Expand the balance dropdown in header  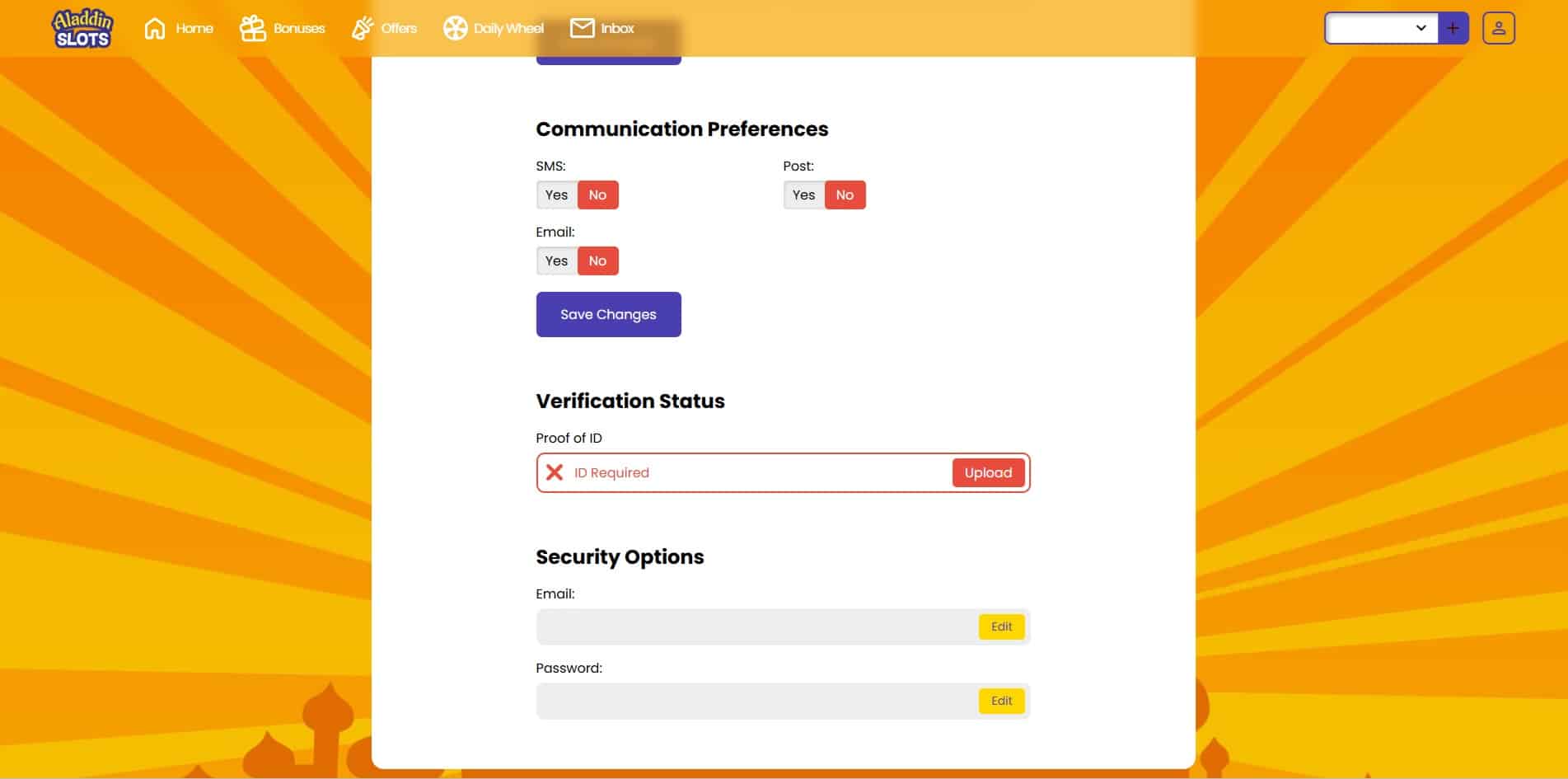[x=1382, y=29]
